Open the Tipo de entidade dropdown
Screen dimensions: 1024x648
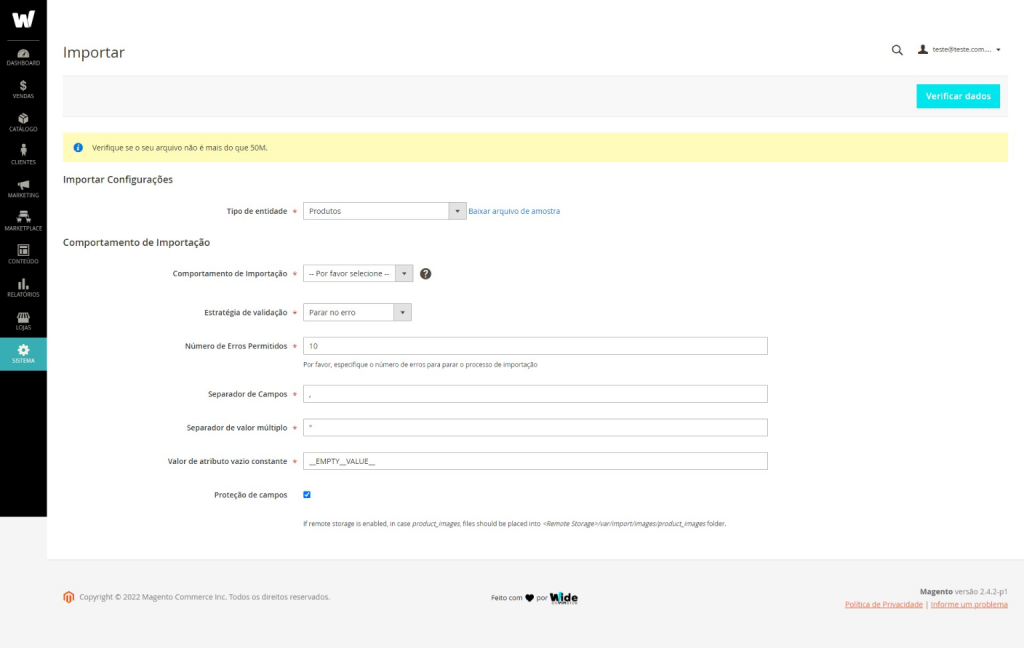384,211
